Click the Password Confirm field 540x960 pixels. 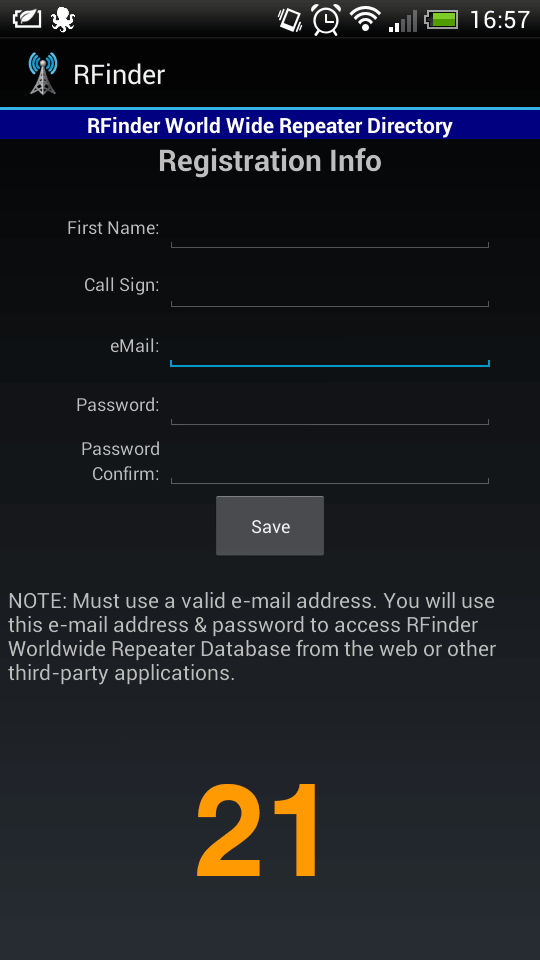click(329, 465)
